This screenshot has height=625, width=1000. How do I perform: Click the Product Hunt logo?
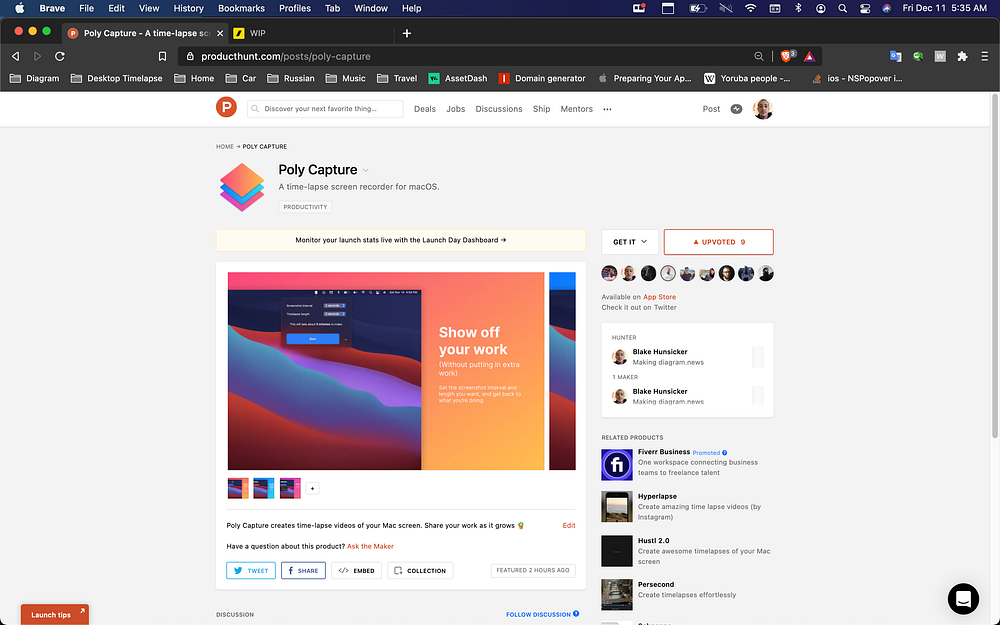226,107
